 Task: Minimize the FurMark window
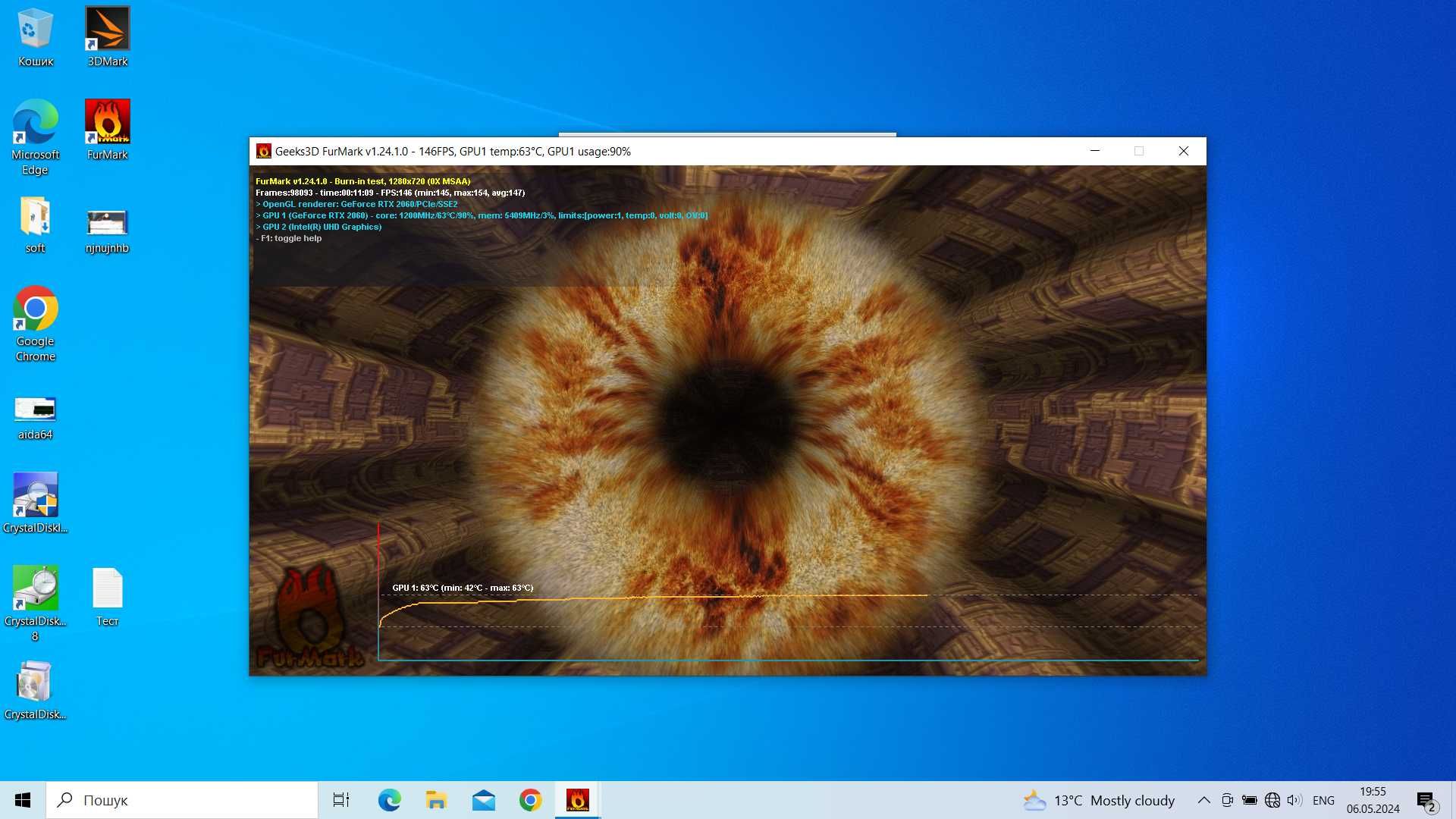click(x=1095, y=151)
